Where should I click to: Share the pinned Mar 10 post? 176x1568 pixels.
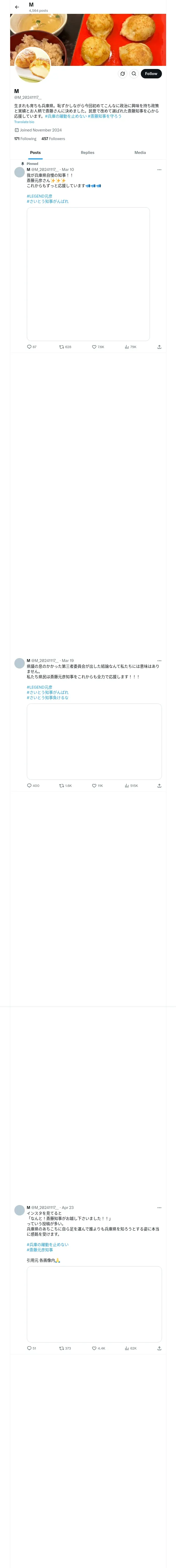pos(159,347)
